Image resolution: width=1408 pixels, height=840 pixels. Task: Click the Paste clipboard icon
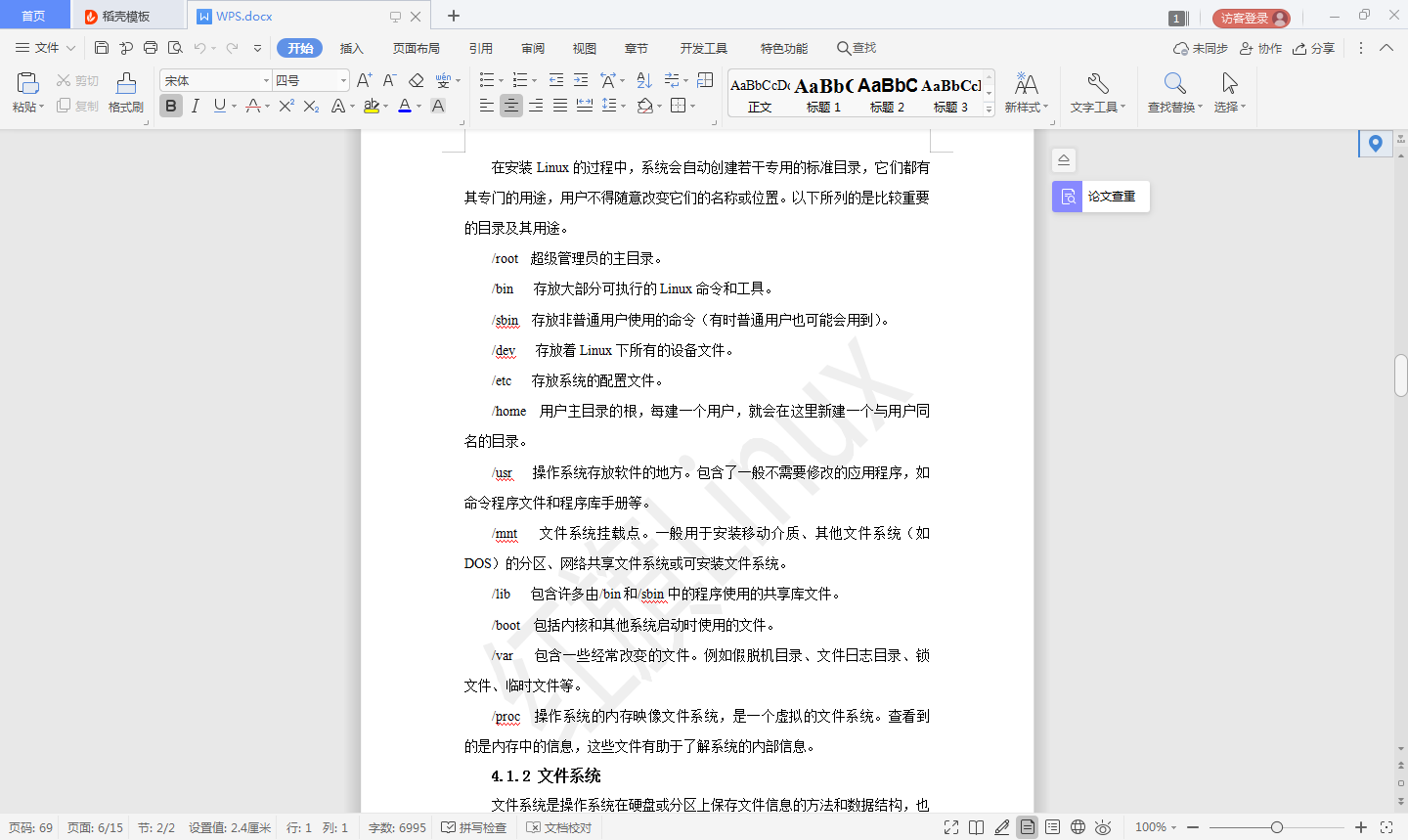pyautogui.click(x=27, y=84)
